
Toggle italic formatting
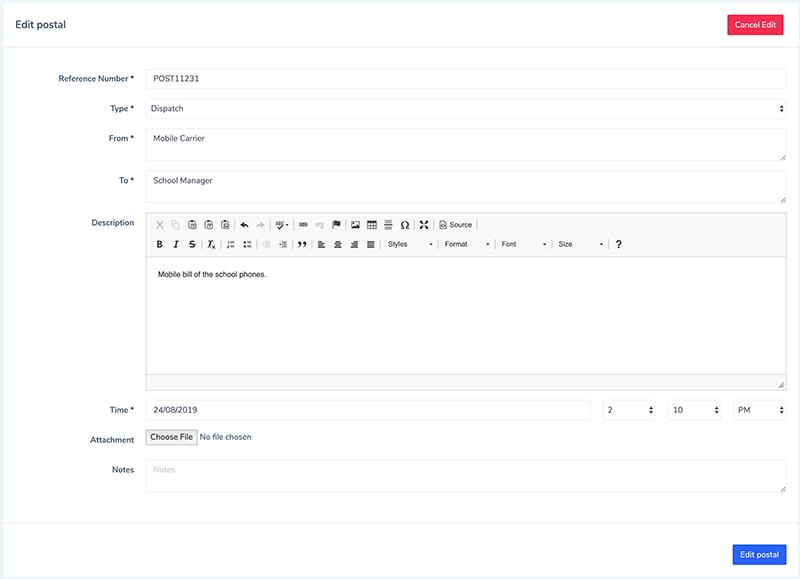(x=176, y=244)
